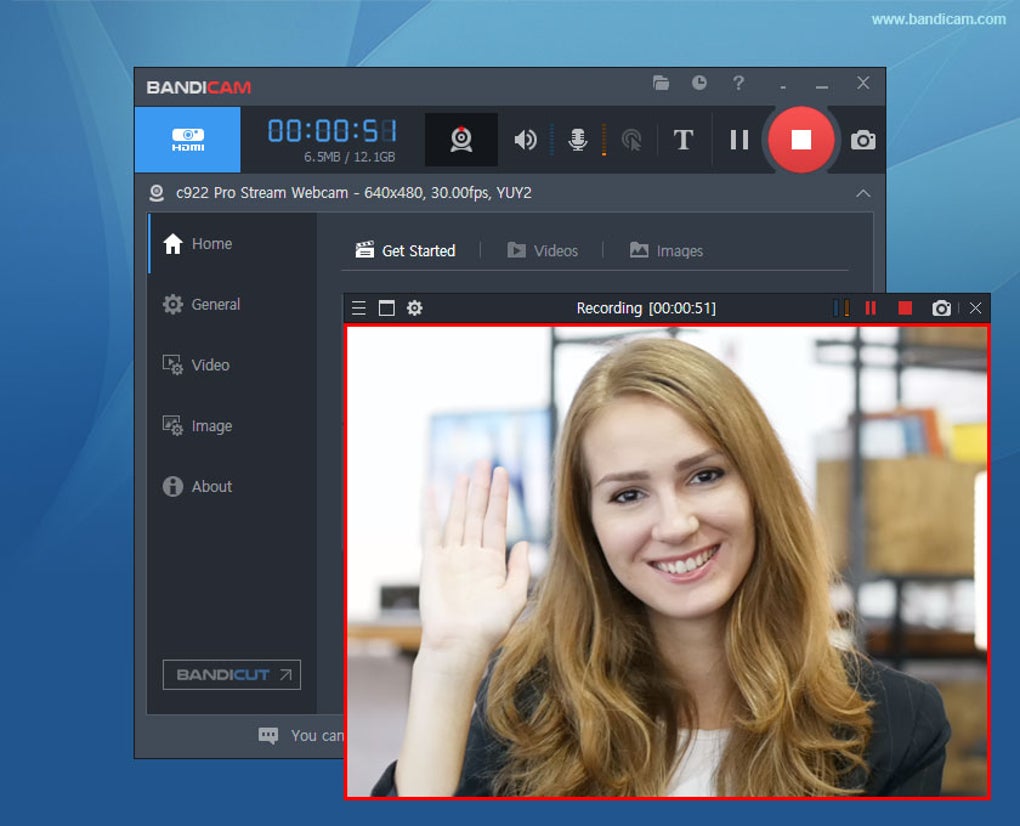Open the hamburger menu in the Recording window
1020x826 pixels.
pos(359,308)
